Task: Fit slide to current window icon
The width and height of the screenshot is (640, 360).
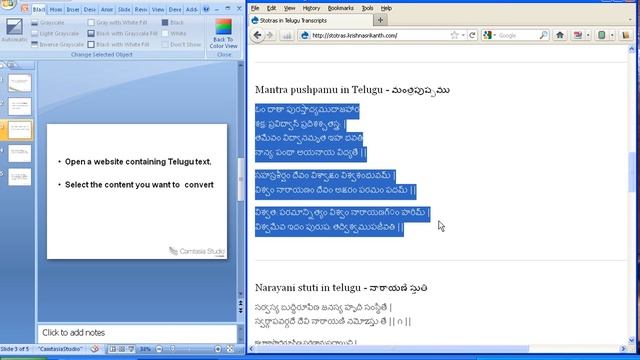Action: [230, 349]
